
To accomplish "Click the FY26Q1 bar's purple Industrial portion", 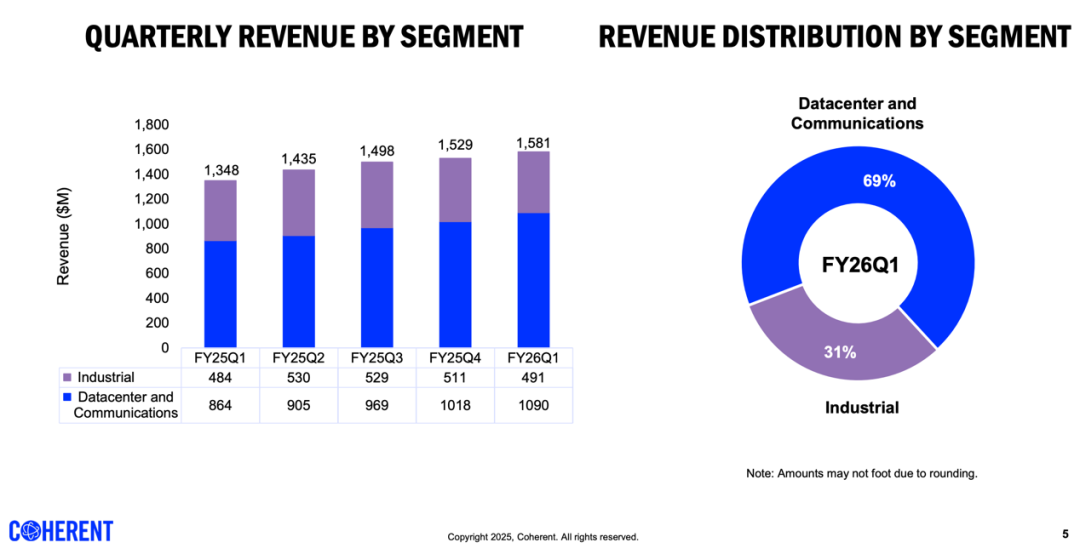I will [x=533, y=182].
